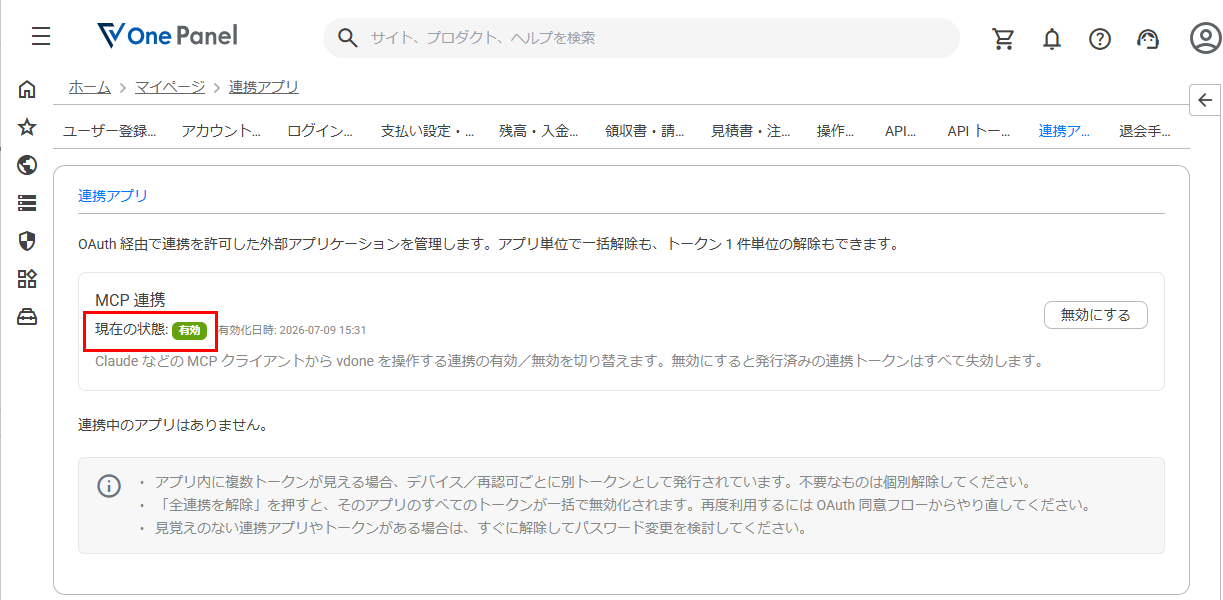This screenshot has height=600, width=1223.
Task: Select the active 連携ア tab
Action: pos(1064,131)
